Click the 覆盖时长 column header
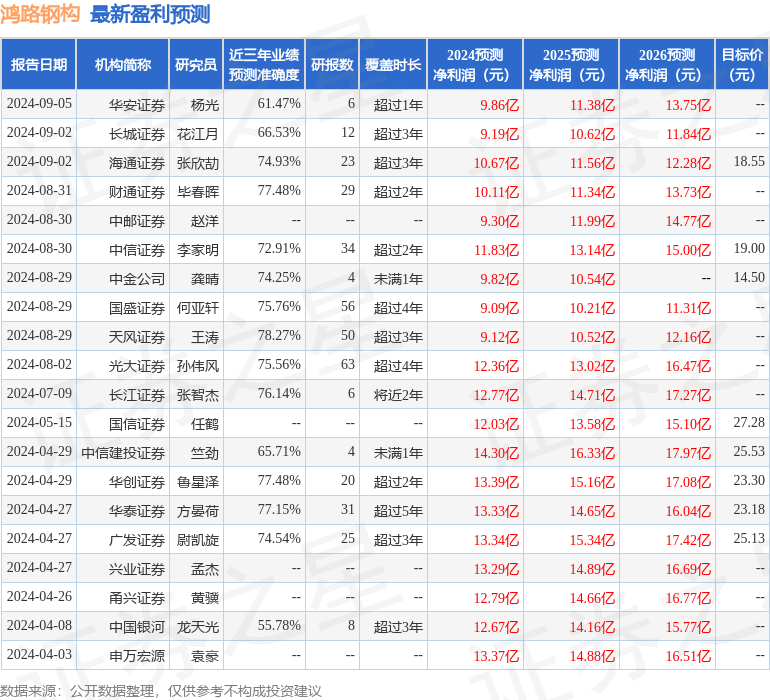770x700 pixels. pyautogui.click(x=393, y=65)
